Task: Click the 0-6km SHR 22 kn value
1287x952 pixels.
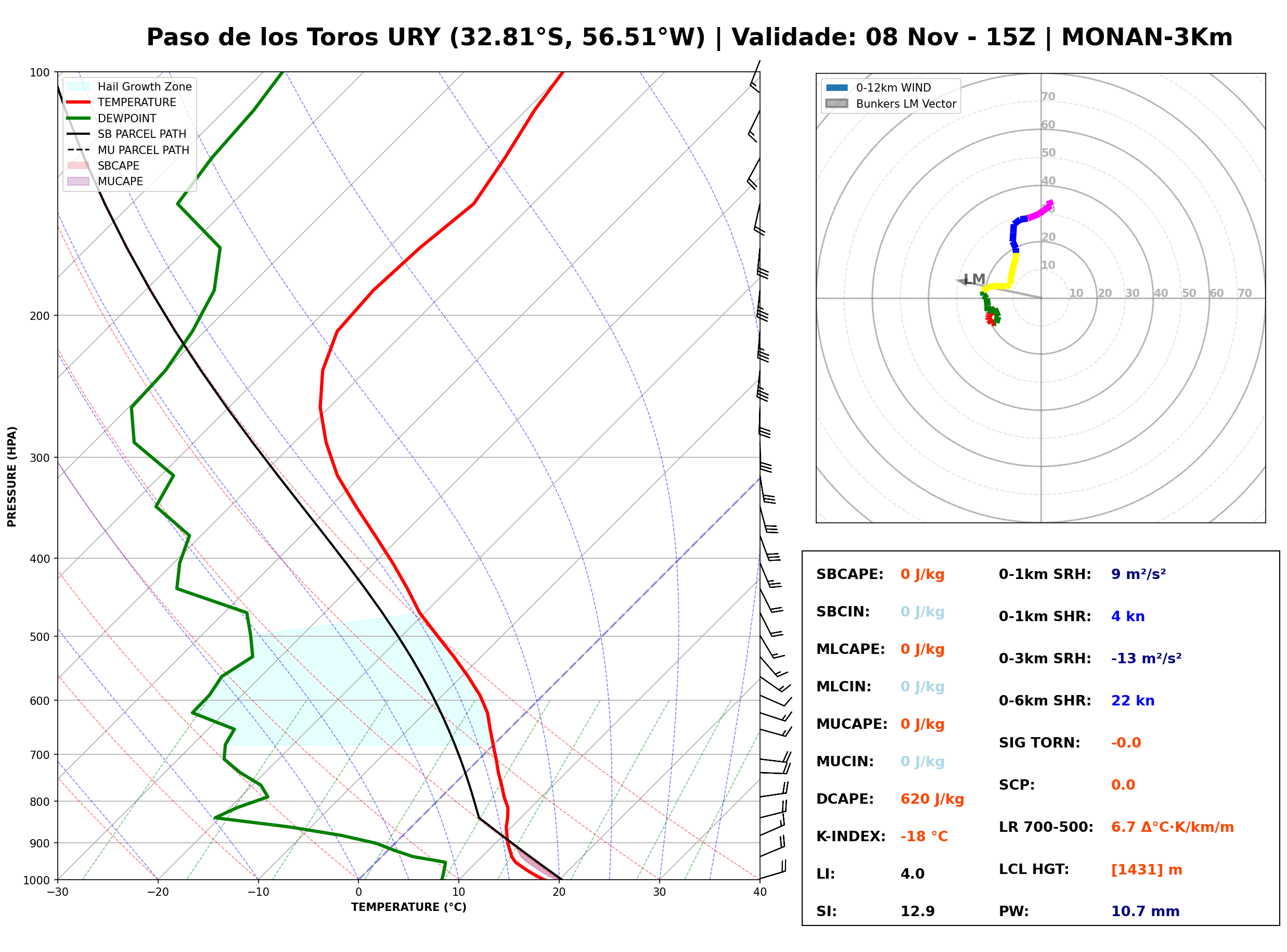Action: point(1132,701)
